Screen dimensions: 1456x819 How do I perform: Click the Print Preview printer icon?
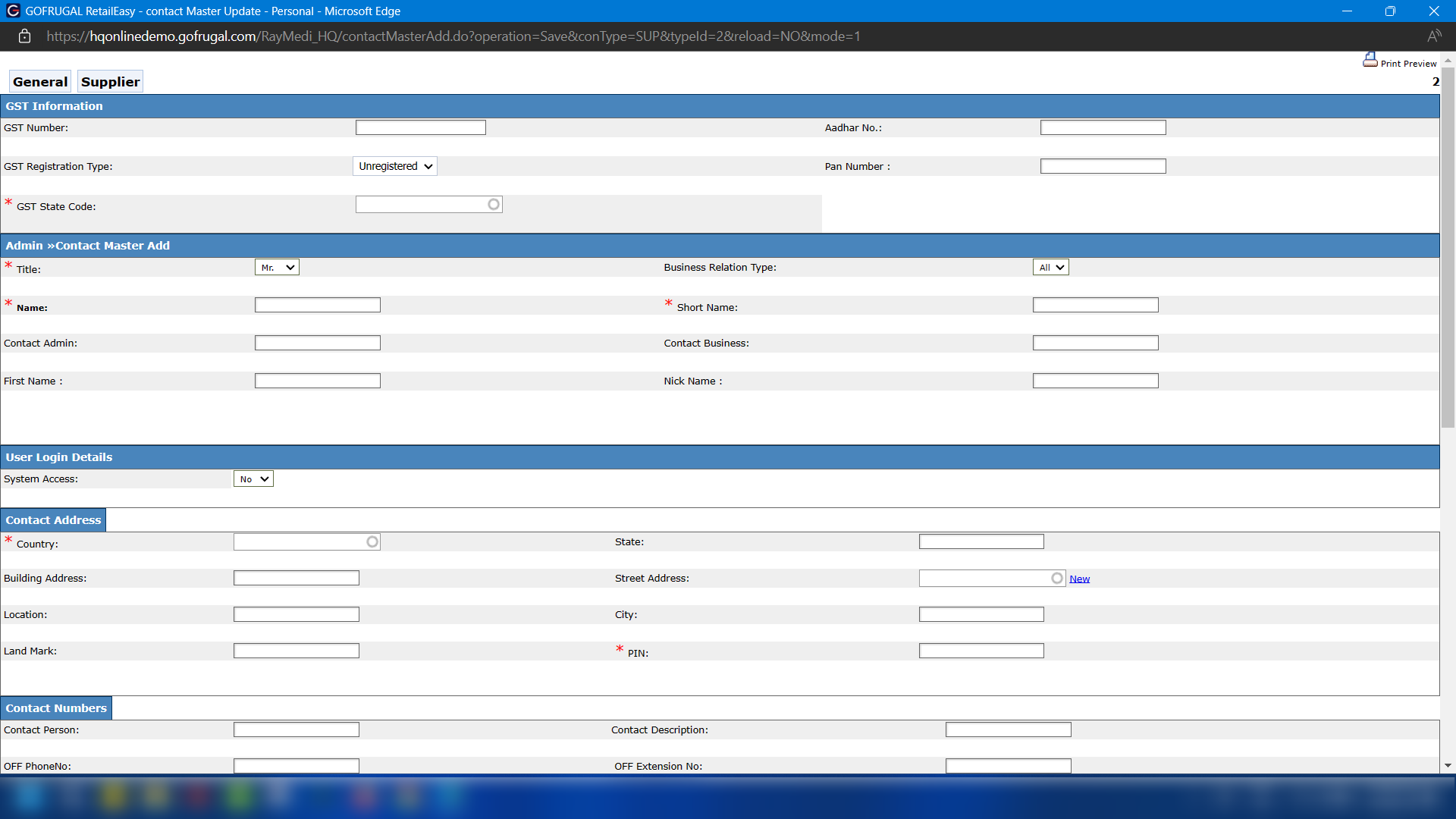(1370, 60)
